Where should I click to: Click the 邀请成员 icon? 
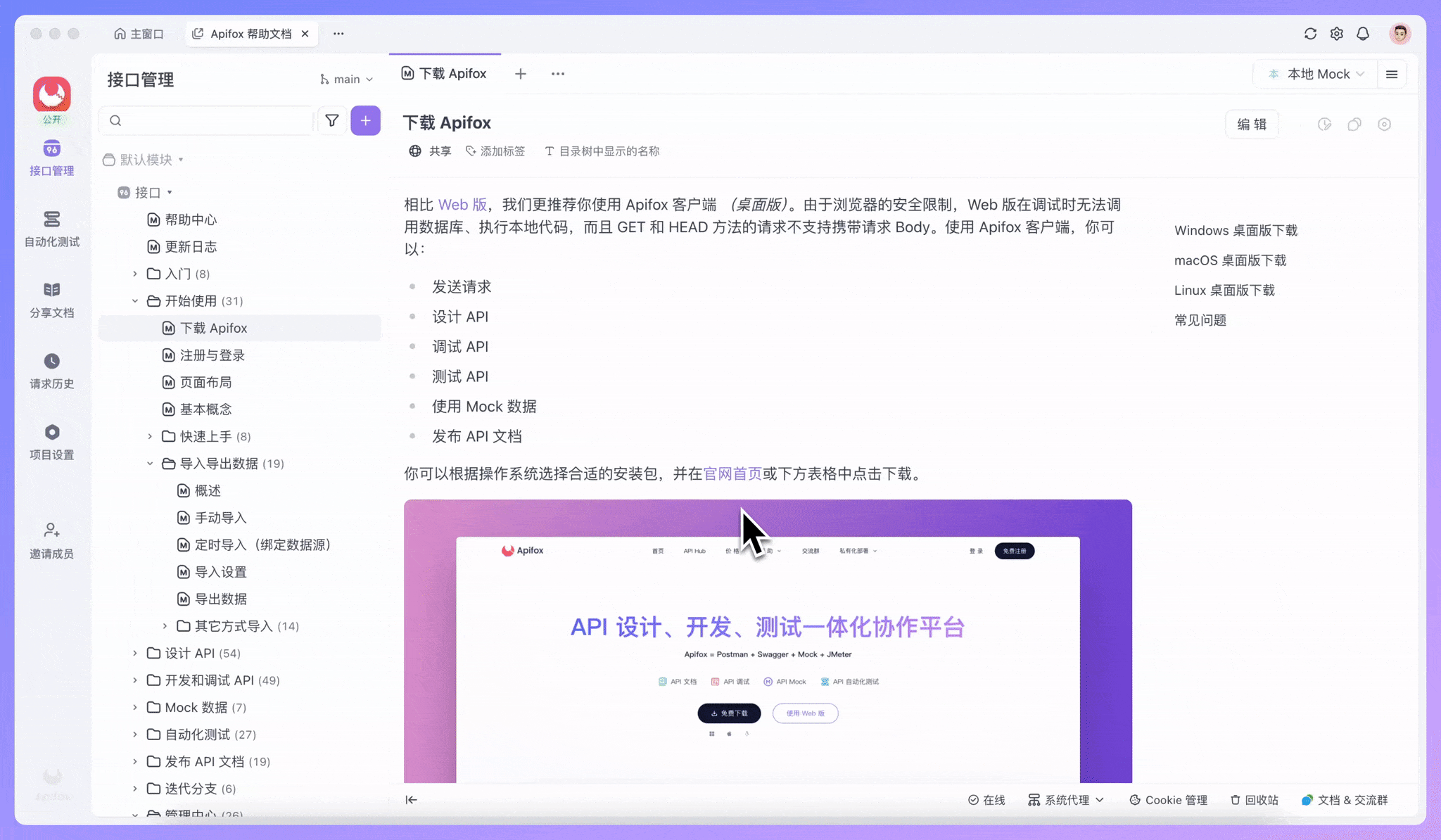[x=51, y=538]
